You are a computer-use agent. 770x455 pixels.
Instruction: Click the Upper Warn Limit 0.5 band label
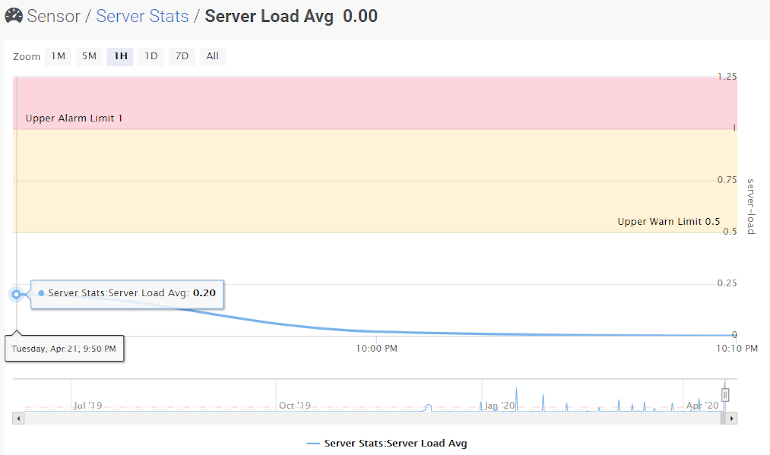(x=668, y=222)
